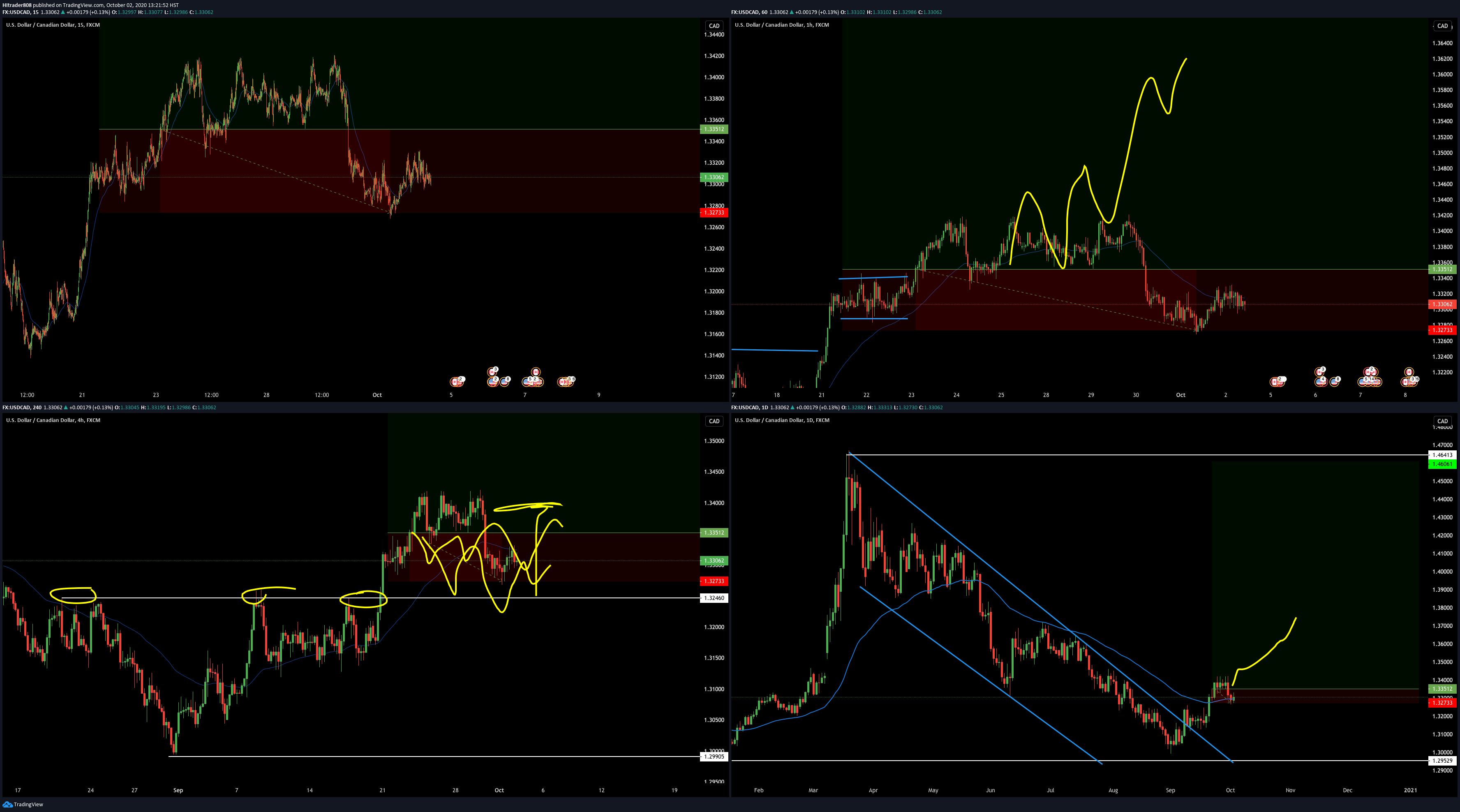Click the 15, FXCM chart legend title

click(x=53, y=25)
